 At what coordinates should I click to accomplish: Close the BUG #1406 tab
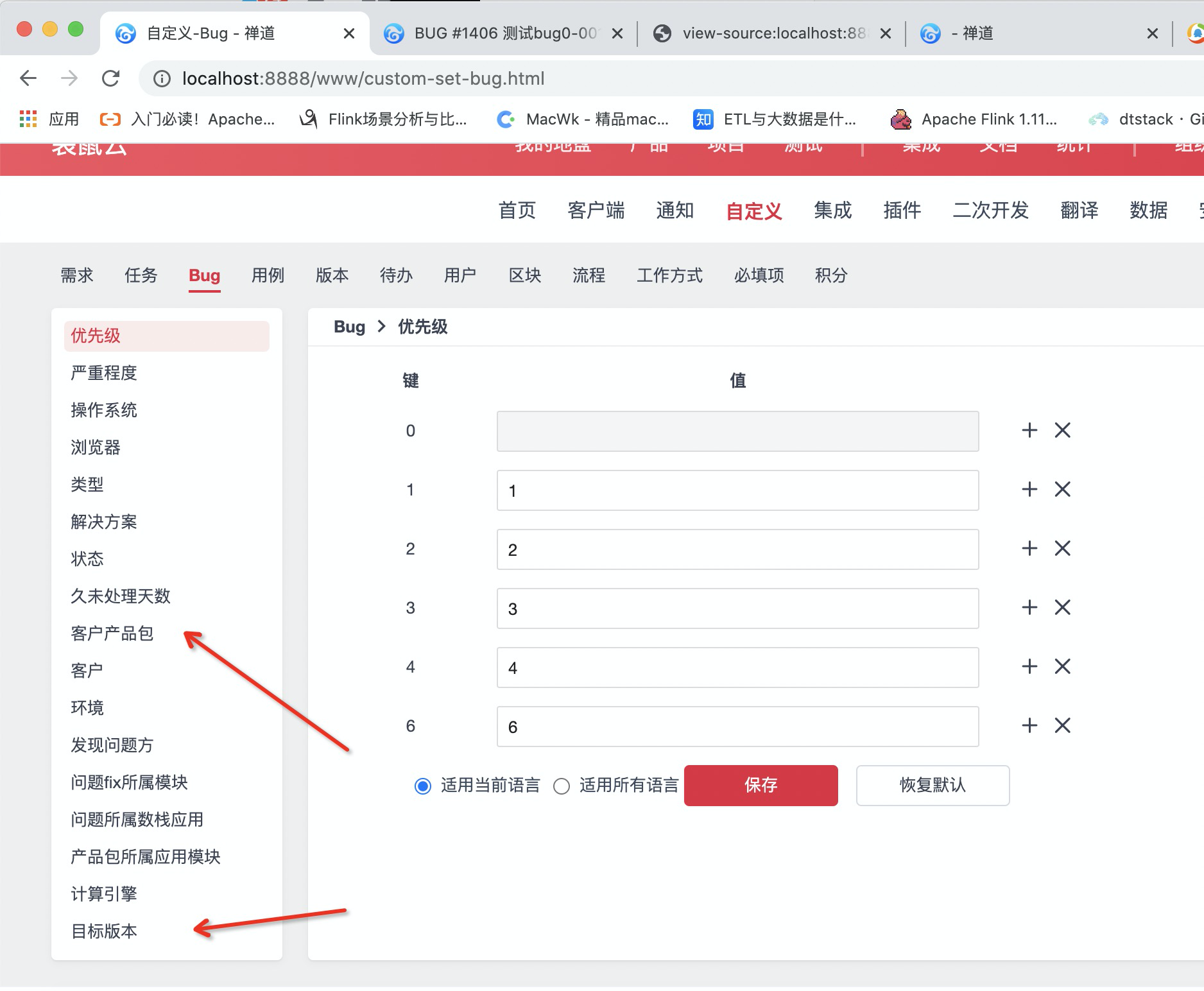click(617, 33)
